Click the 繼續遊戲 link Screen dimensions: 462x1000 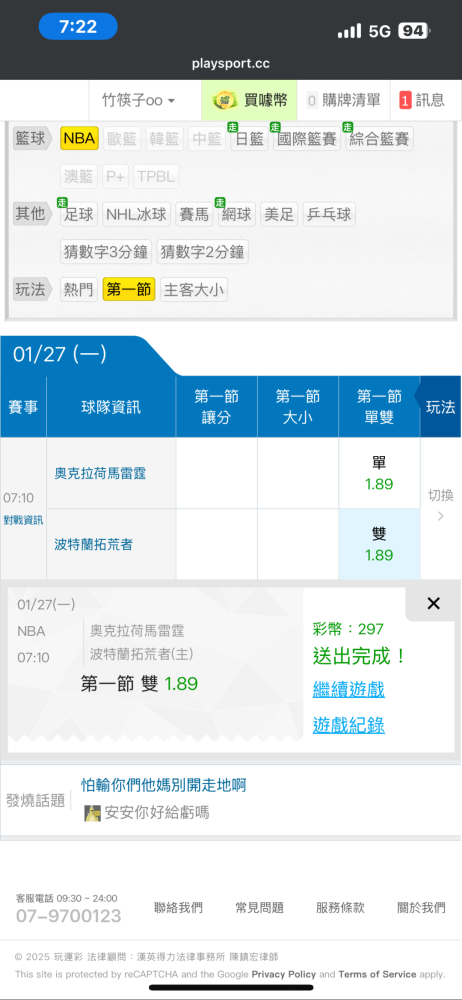click(x=348, y=689)
